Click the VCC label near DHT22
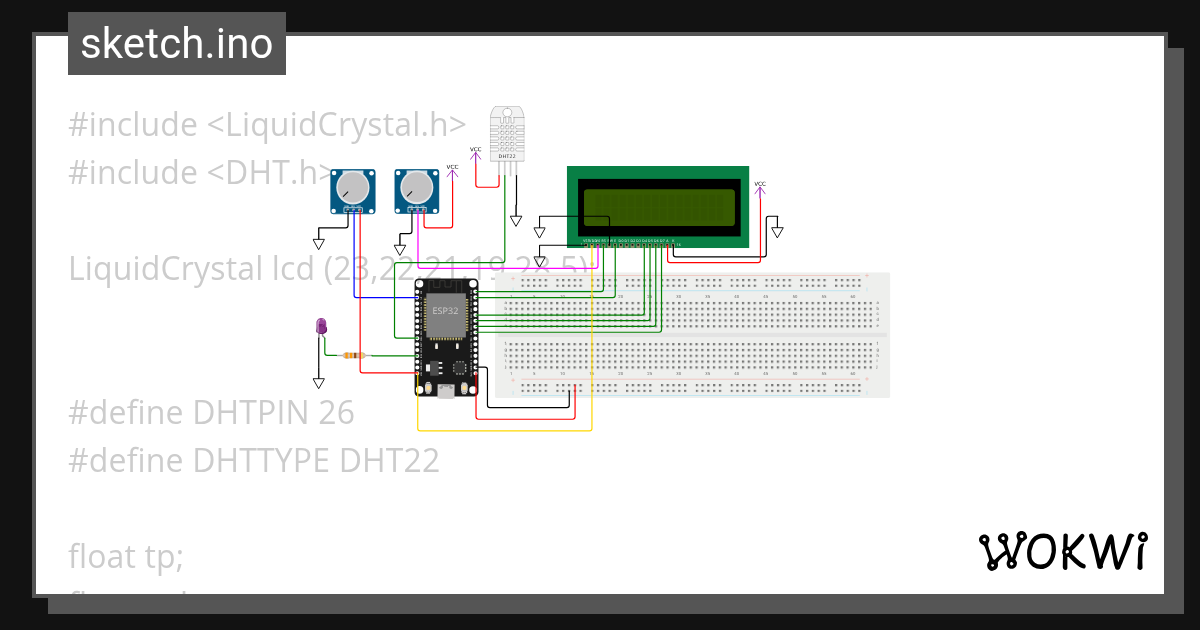Viewport: 1200px width, 630px height. (476, 150)
